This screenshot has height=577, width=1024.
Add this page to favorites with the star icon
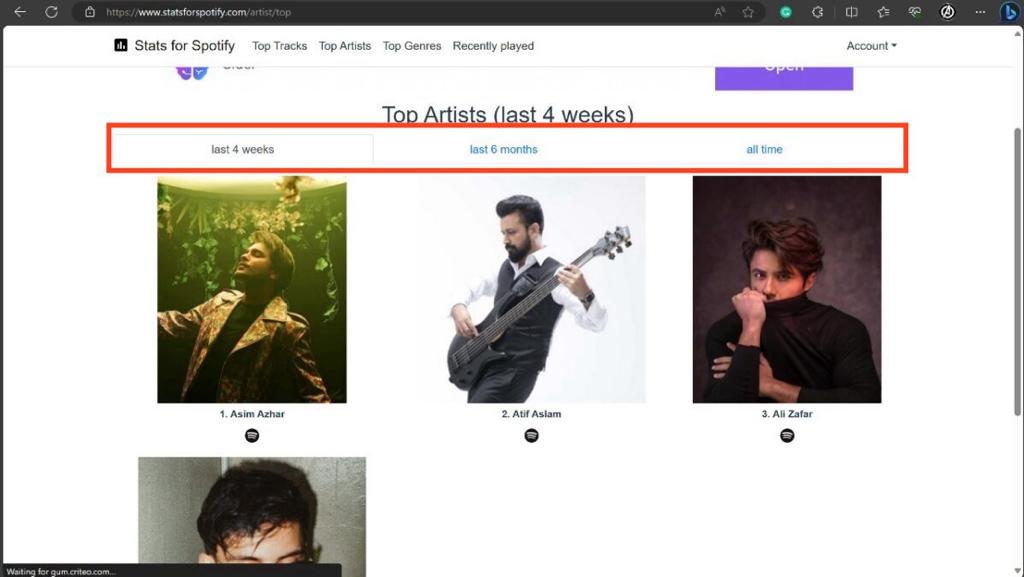coord(748,12)
